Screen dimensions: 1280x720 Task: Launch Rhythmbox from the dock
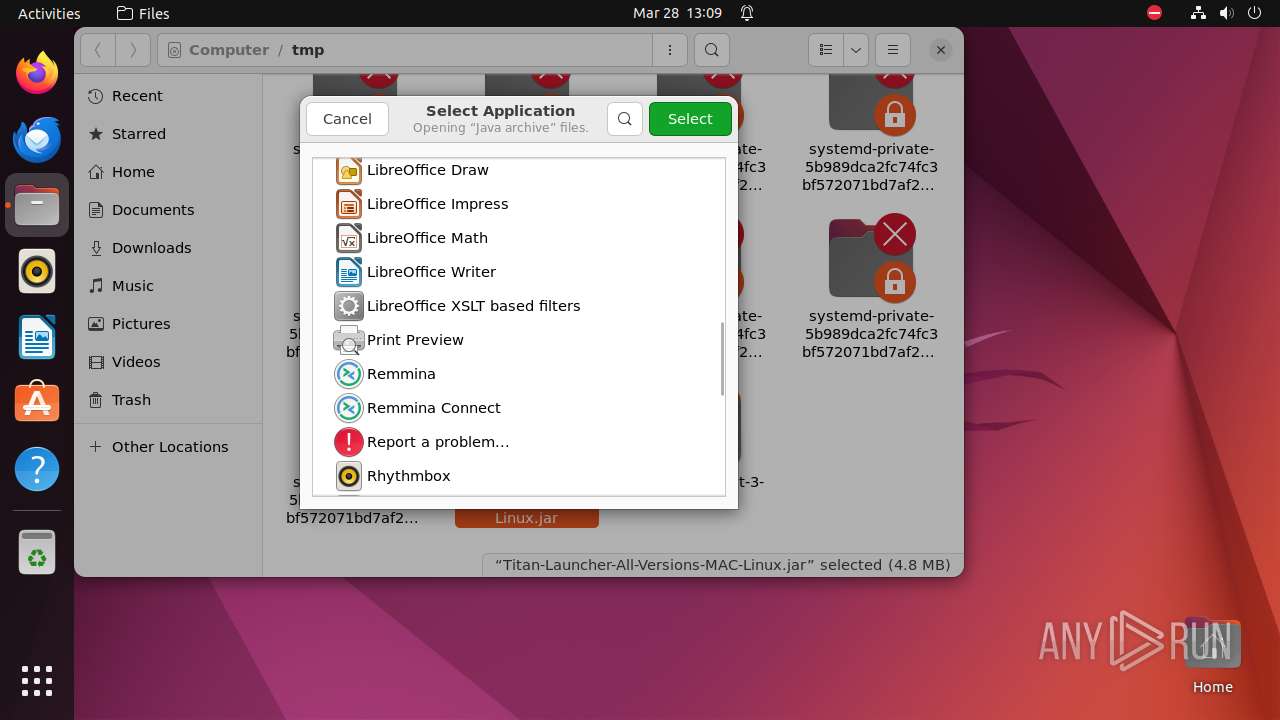click(37, 271)
